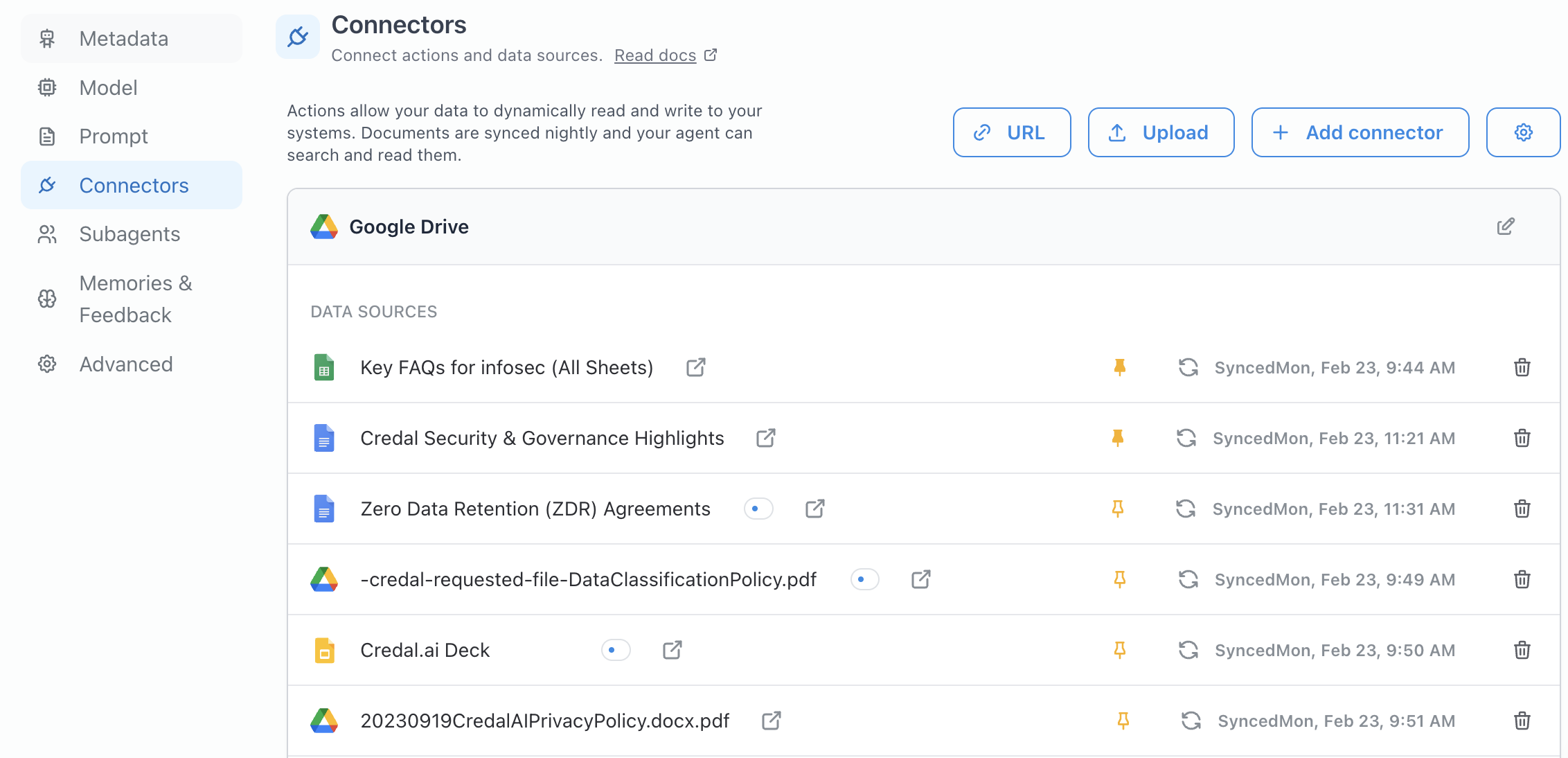Image resolution: width=1568 pixels, height=758 pixels.
Task: Refresh sync for 20230919CredalAIPrivacyPolicy.docx.pdf
Action: tap(1191, 721)
